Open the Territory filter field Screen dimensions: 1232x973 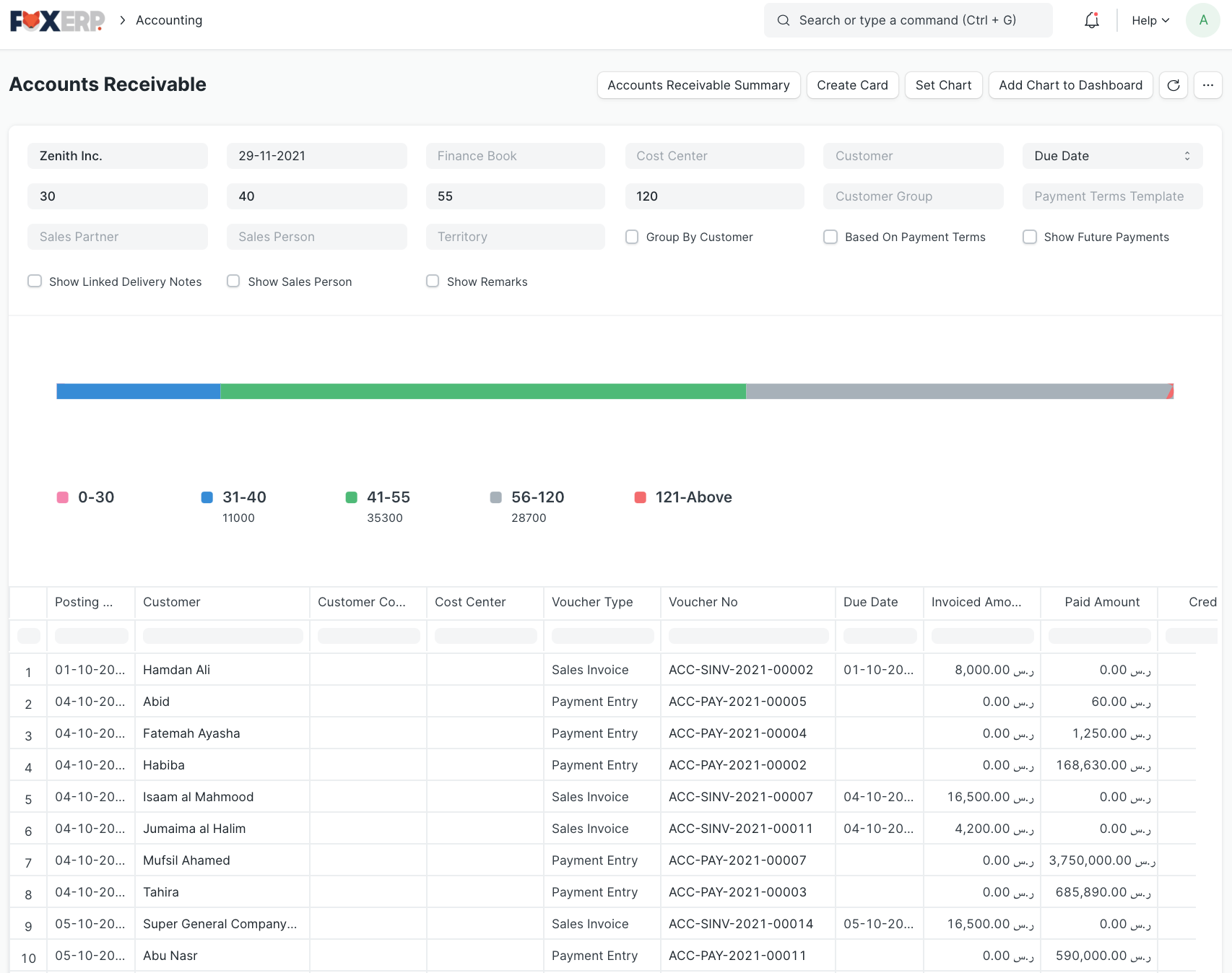coord(515,237)
